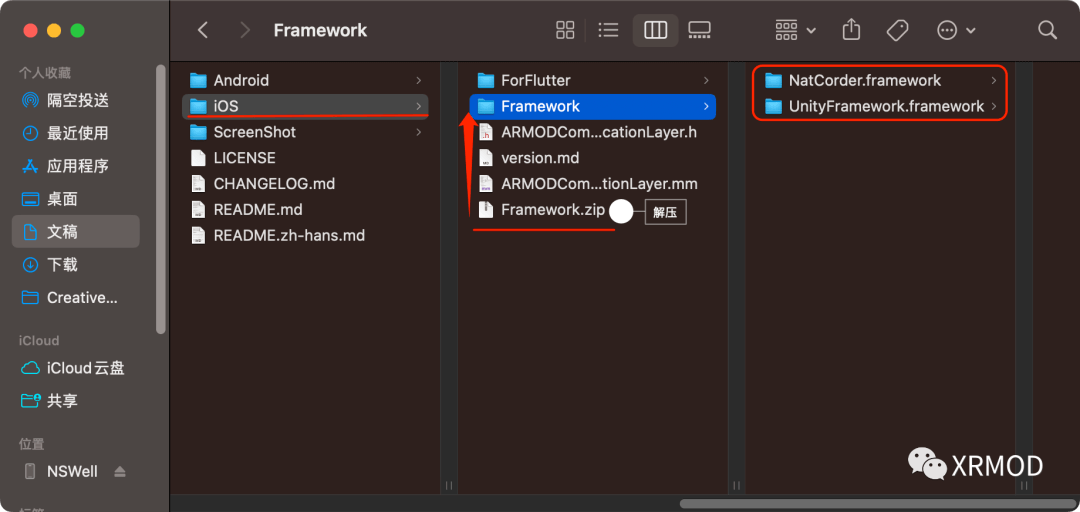Select the Android folder
This screenshot has width=1080, height=512.
pos(305,81)
